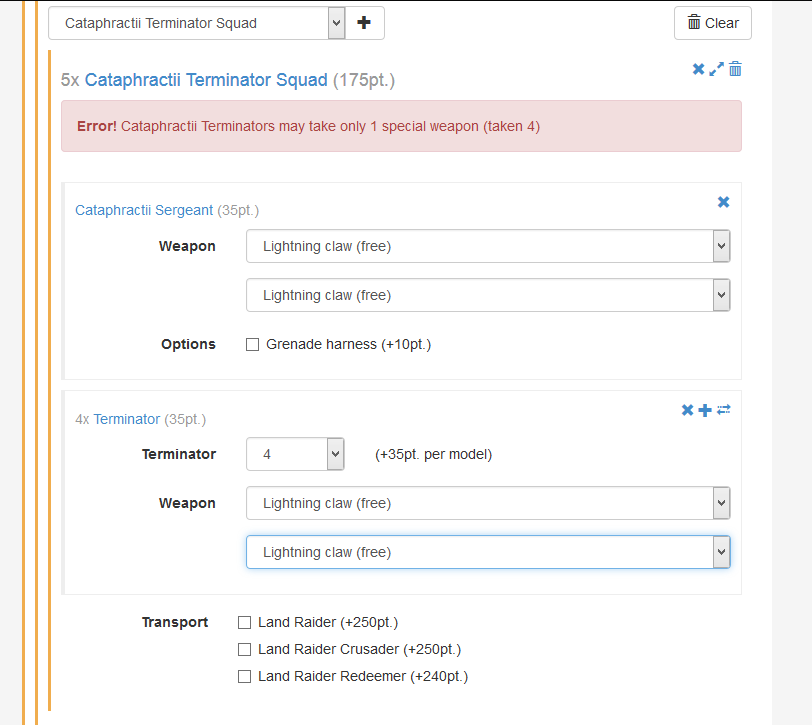The width and height of the screenshot is (812, 725).
Task: Check Land Raider Crusader transport
Action: tap(244, 649)
